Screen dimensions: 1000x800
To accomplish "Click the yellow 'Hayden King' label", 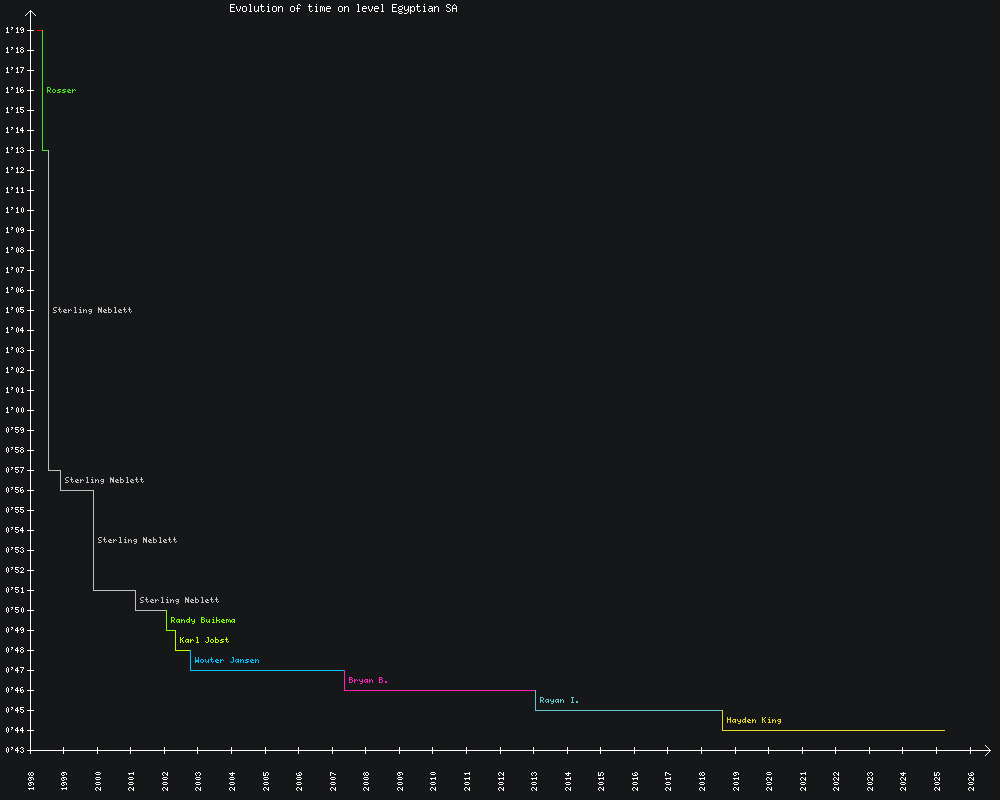I will (x=754, y=721).
